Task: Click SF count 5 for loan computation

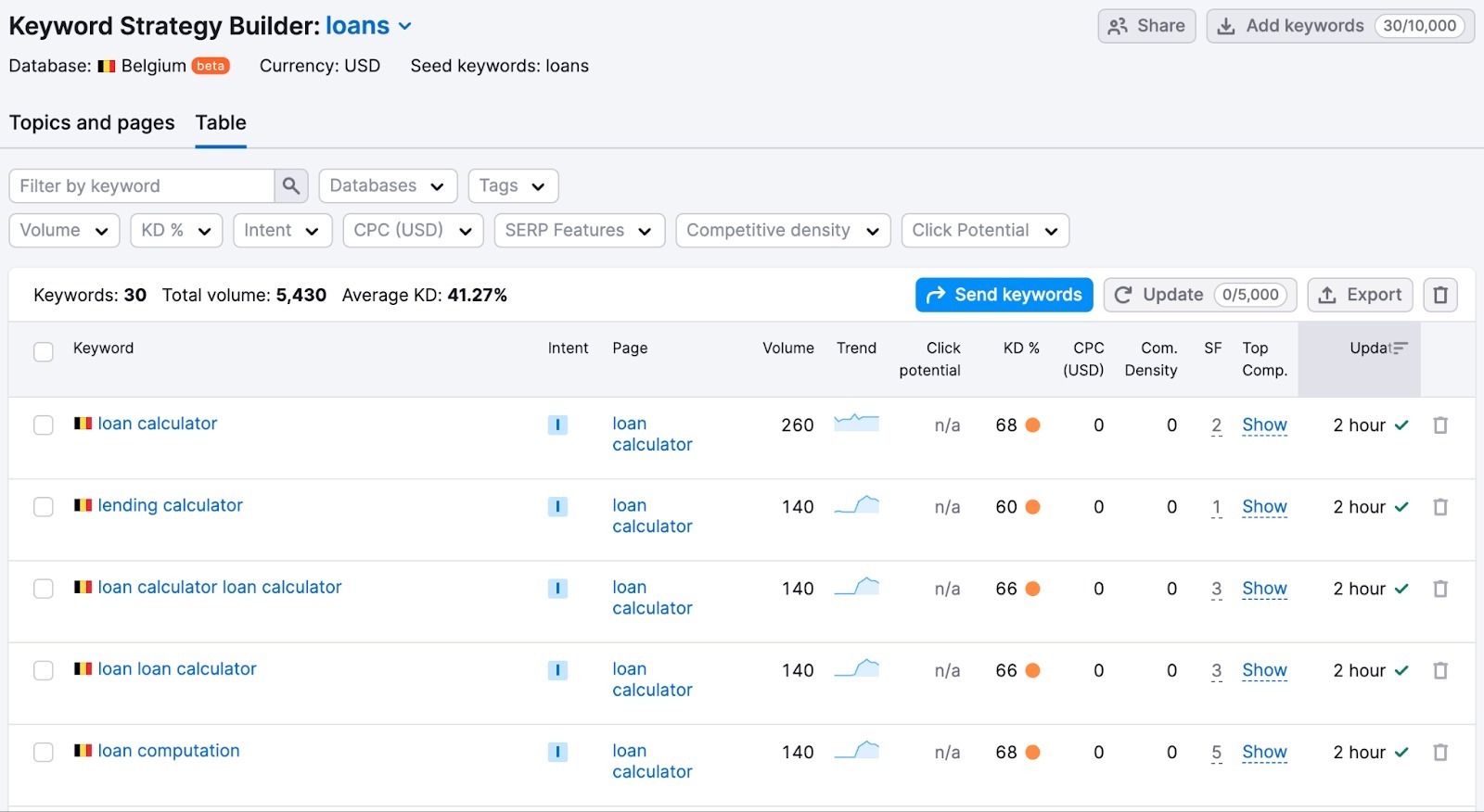Action: pos(1216,752)
